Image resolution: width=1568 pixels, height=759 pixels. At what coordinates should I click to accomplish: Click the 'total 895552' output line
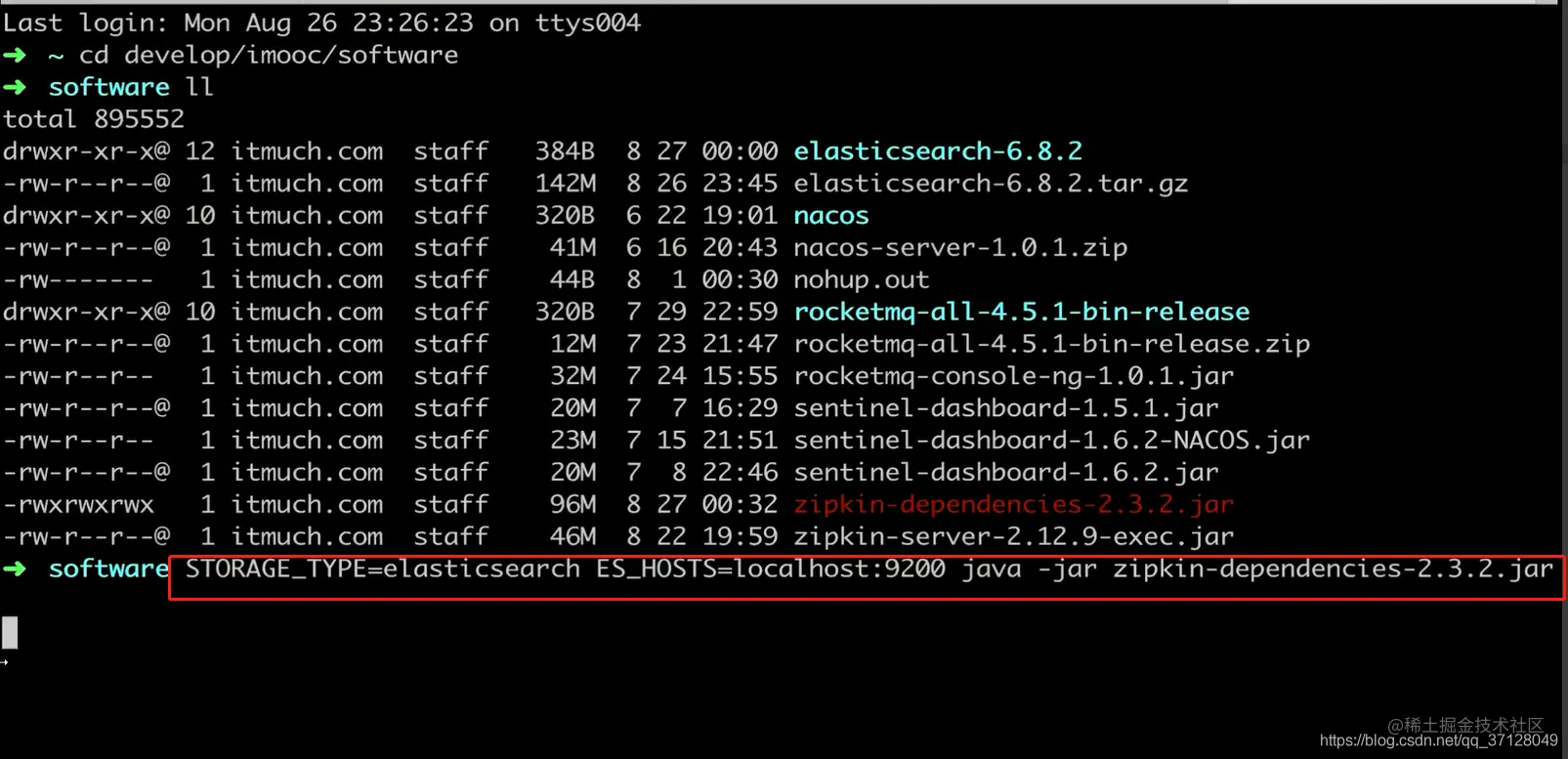tap(94, 119)
